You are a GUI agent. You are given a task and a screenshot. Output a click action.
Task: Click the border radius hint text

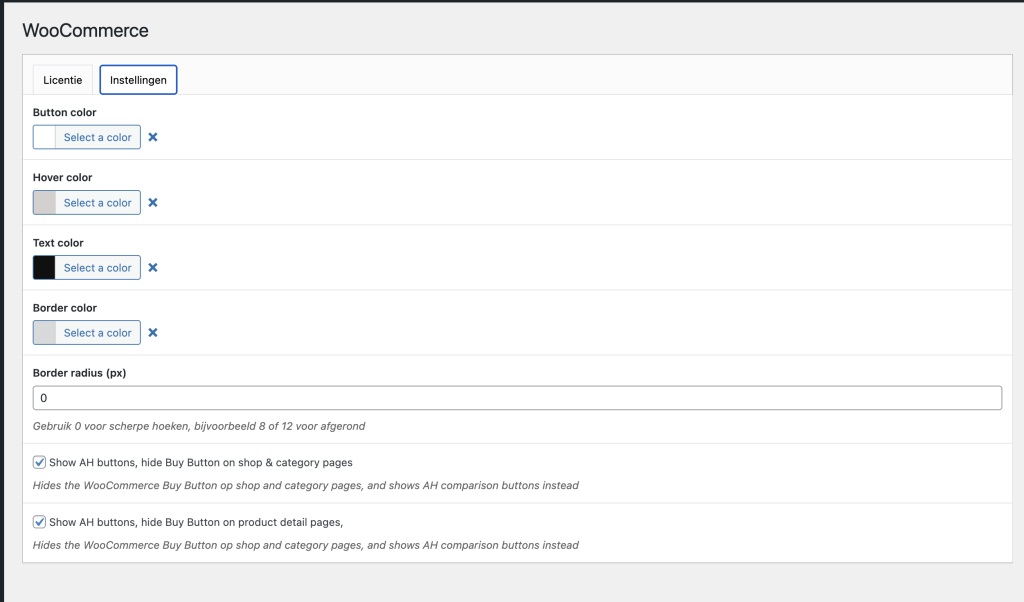tap(199, 426)
